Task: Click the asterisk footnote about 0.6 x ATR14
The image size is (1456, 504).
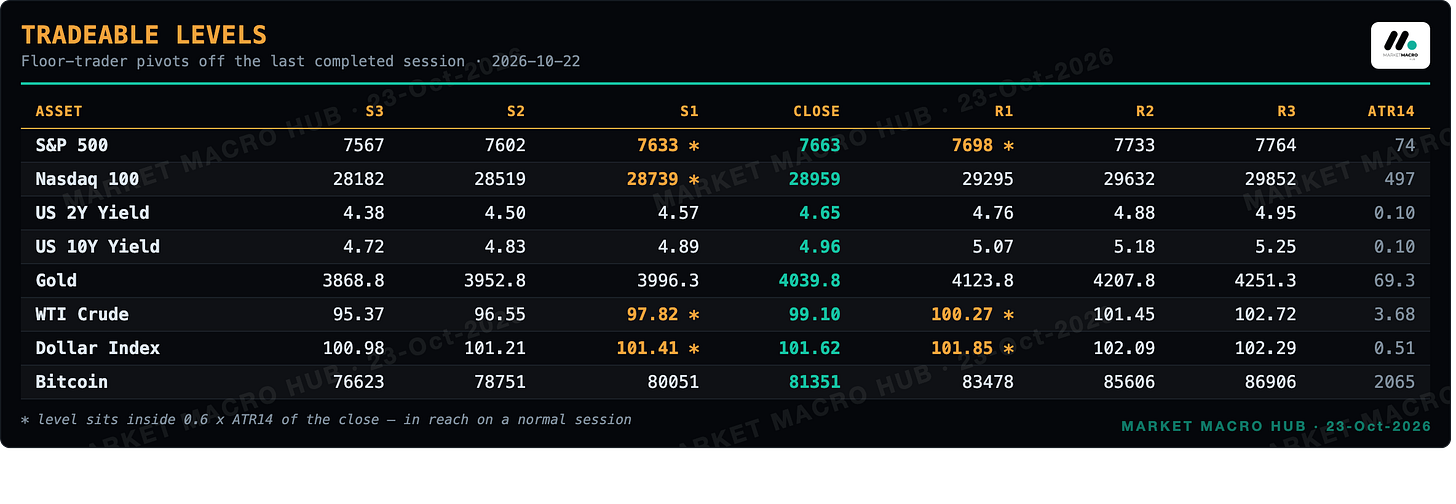Action: [326, 420]
